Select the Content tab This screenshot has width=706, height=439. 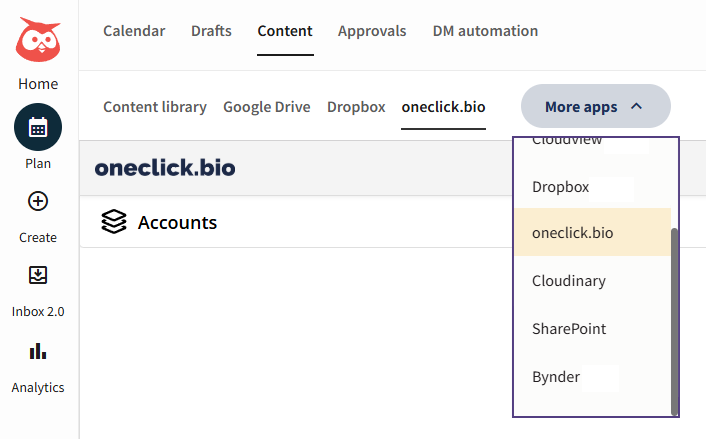(x=285, y=31)
